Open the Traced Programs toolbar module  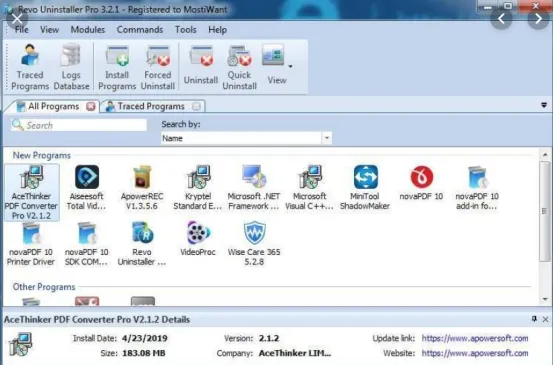pyautogui.click(x=30, y=67)
